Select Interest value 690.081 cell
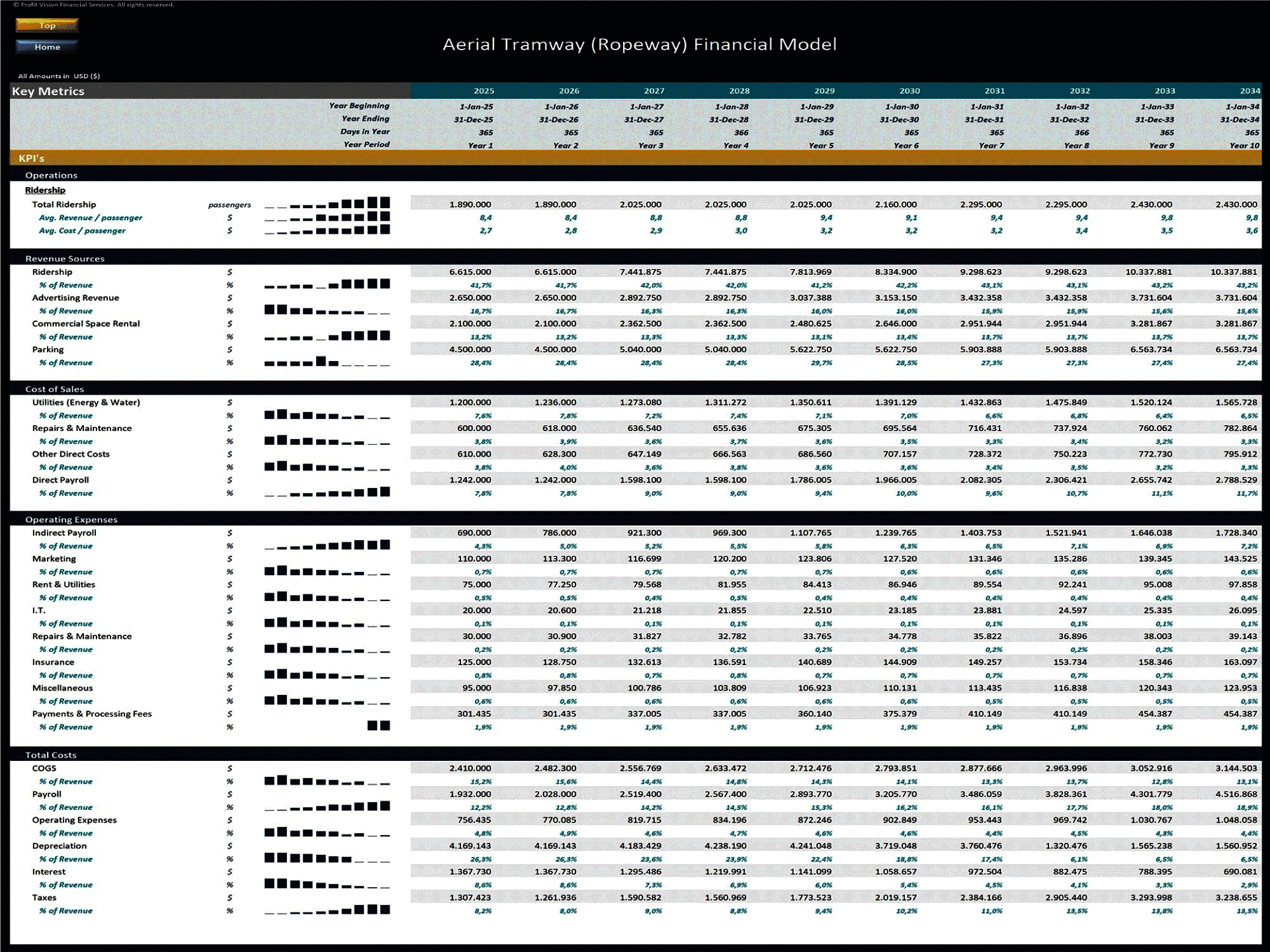Viewport: 1270px width, 952px height. [x=1240, y=872]
